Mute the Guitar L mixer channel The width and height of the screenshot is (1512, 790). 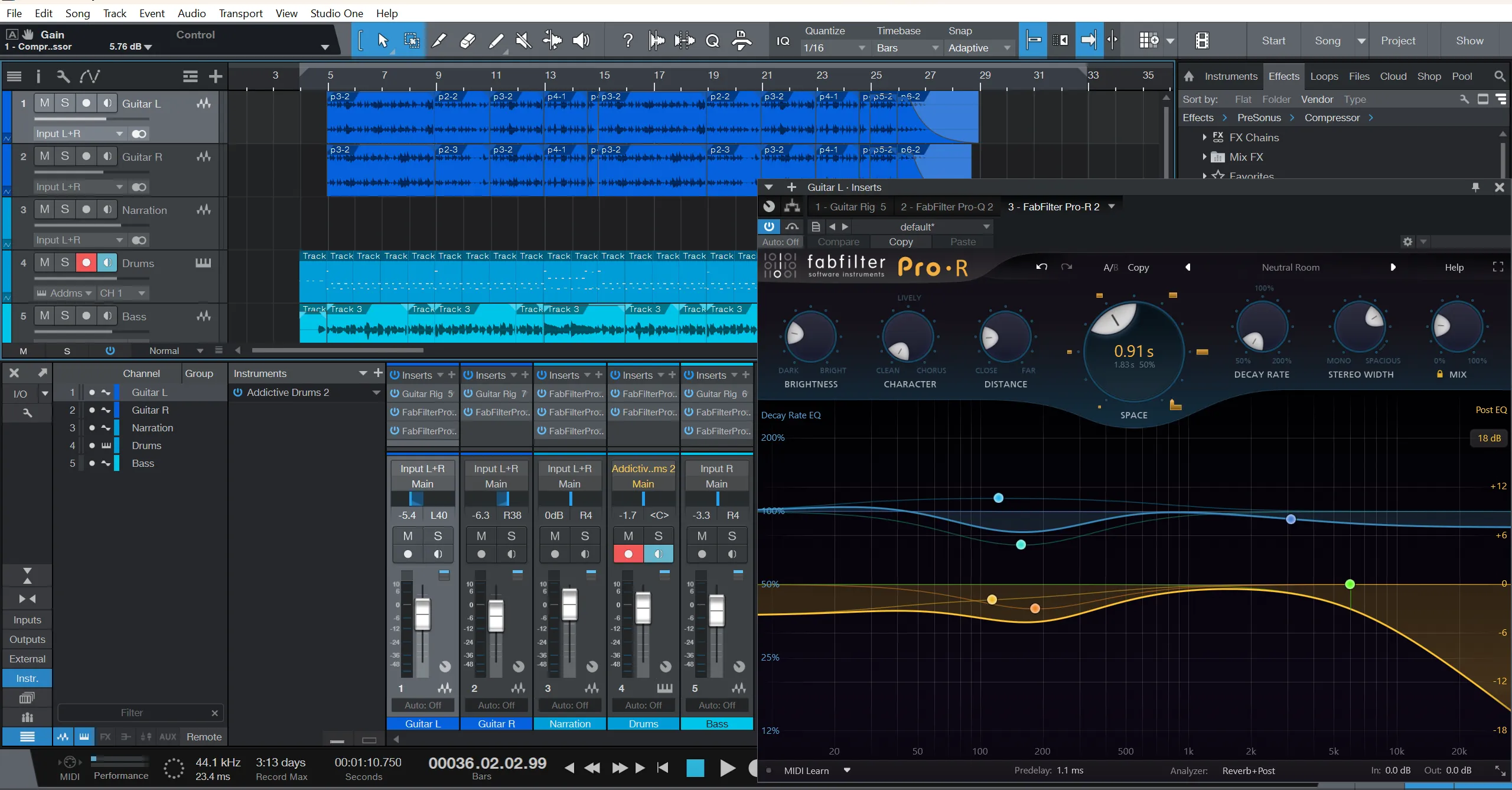tap(408, 536)
